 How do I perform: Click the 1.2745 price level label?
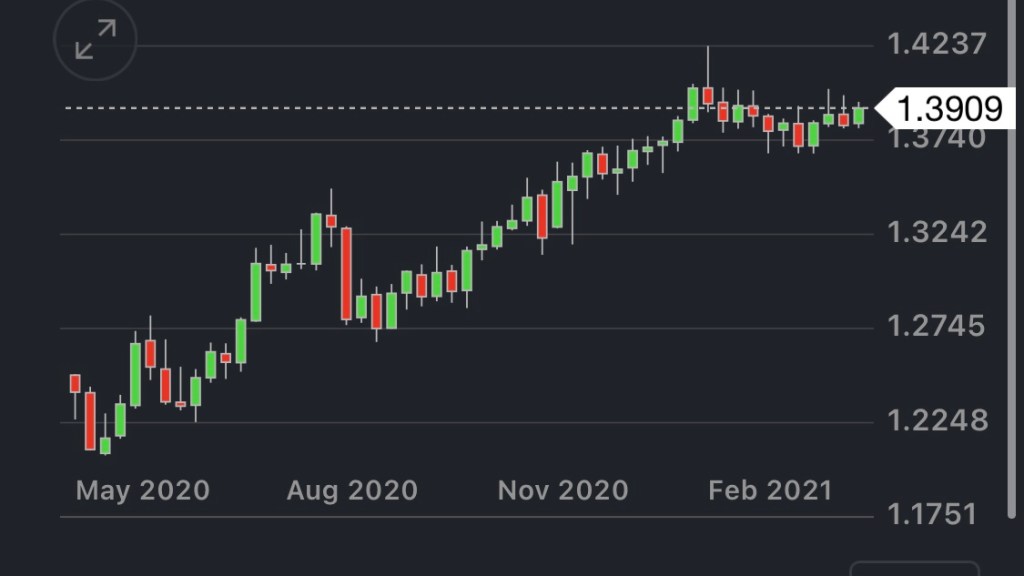937,327
